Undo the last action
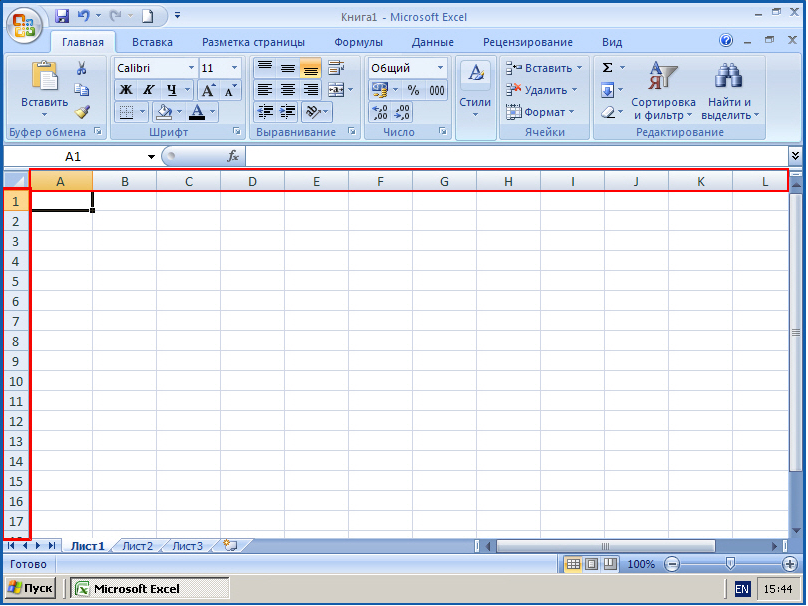Image resolution: width=808 pixels, height=606 pixels. tap(83, 16)
